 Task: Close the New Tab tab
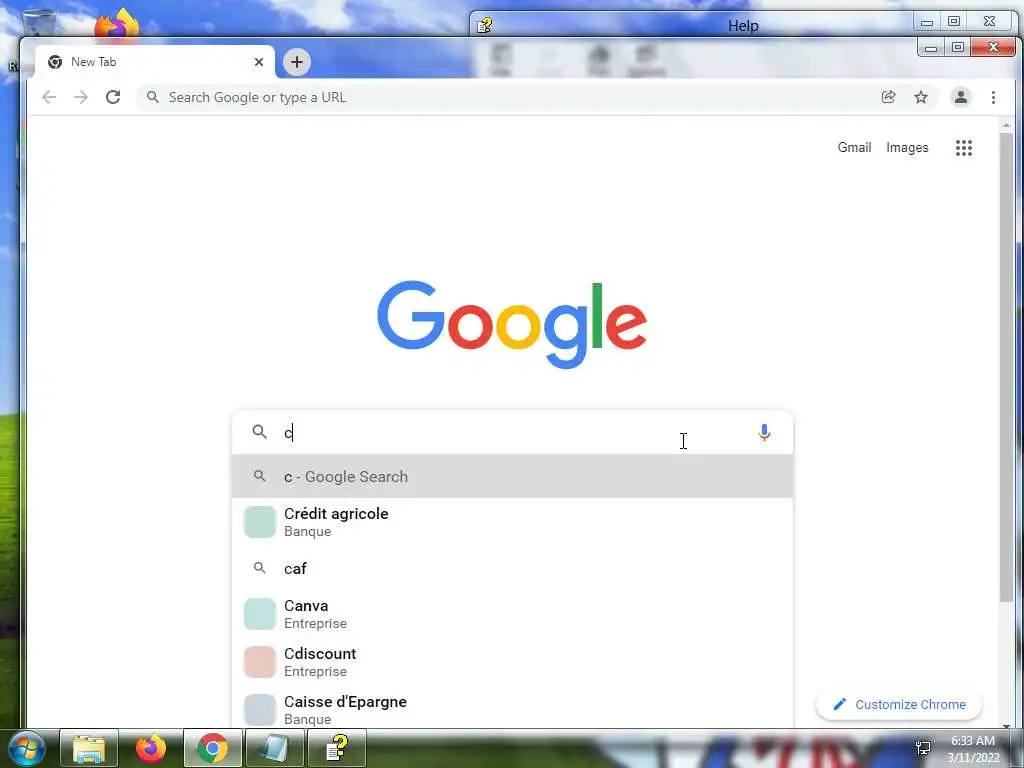pyautogui.click(x=259, y=62)
